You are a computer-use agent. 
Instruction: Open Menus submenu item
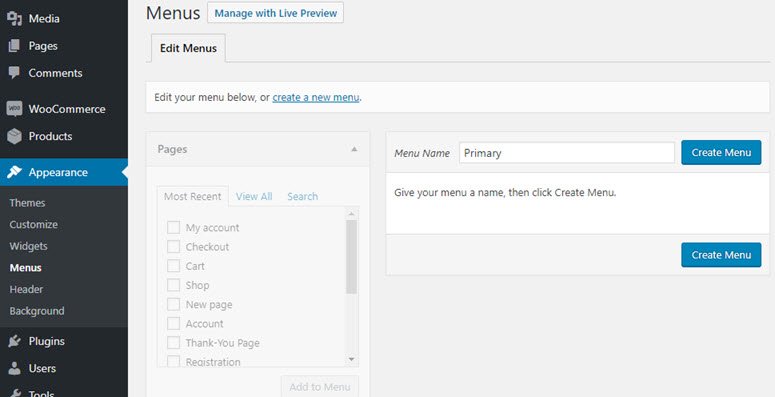pyautogui.click(x=26, y=268)
